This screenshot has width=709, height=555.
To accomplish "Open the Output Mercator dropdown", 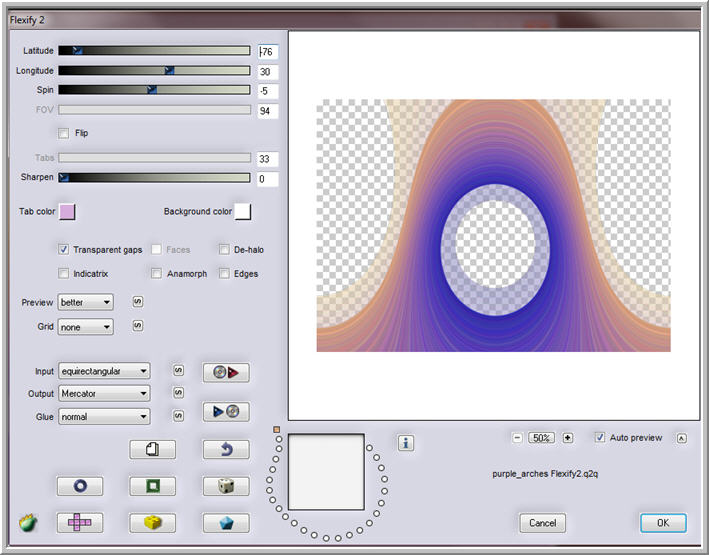I will coord(104,394).
